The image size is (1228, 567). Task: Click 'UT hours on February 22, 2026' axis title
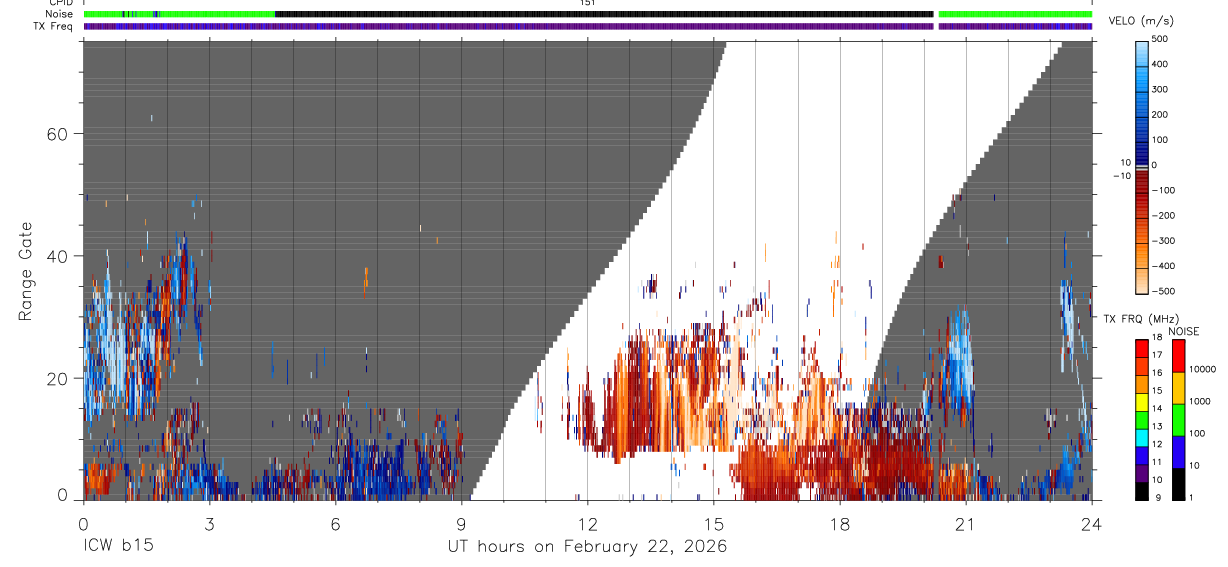(x=587, y=547)
